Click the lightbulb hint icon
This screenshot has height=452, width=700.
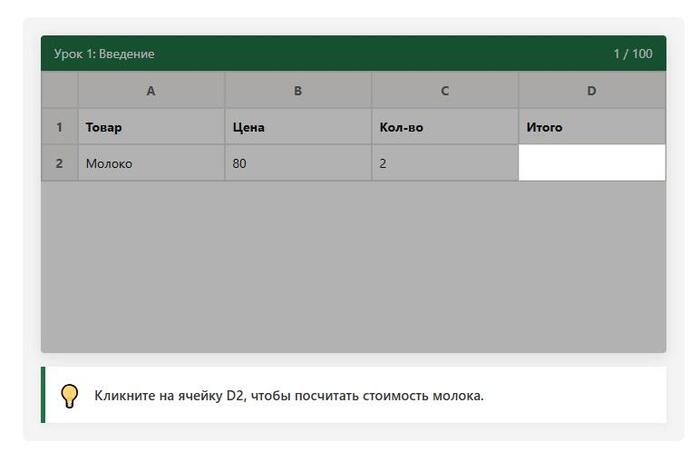(69, 396)
